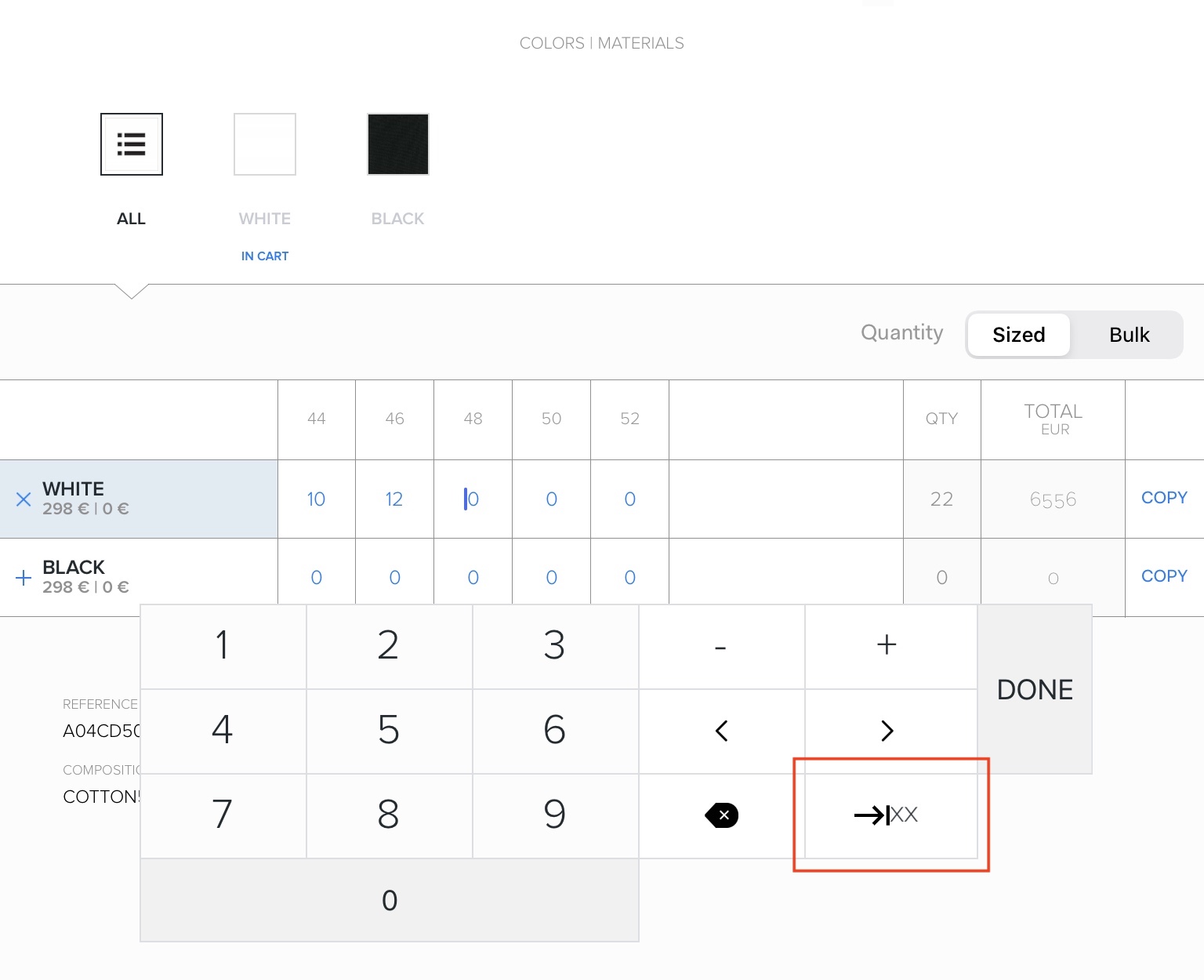Image resolution: width=1204 pixels, height=980 pixels.
Task: Click the IN CART label under WHITE
Action: (x=265, y=256)
